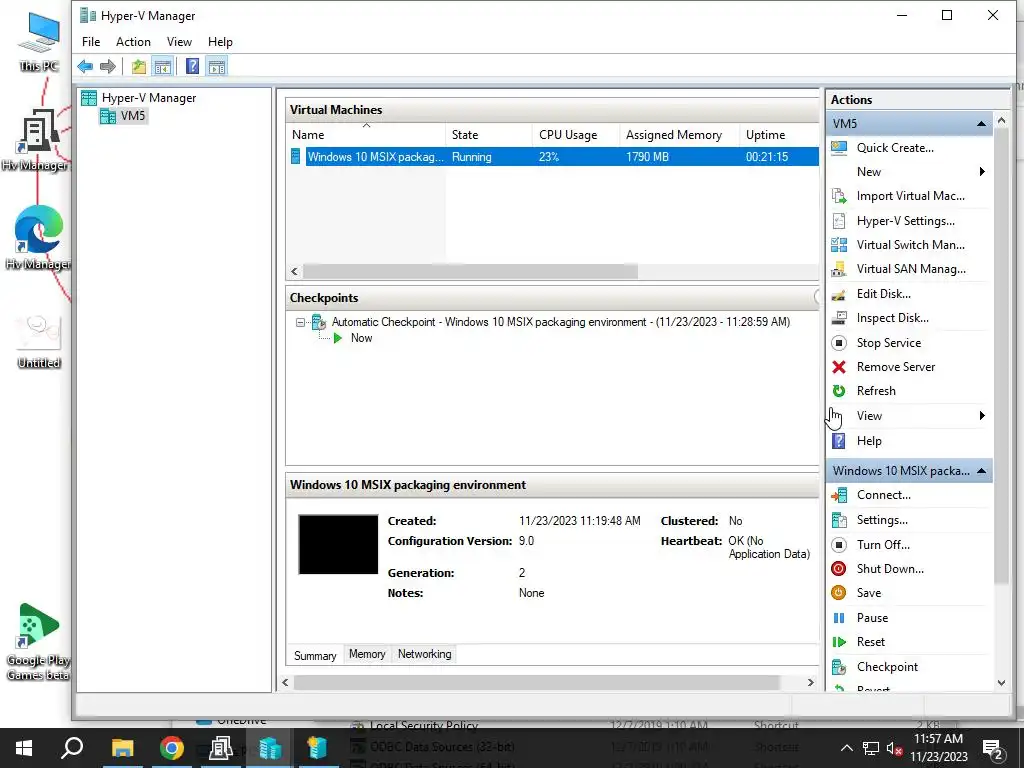Image resolution: width=1024 pixels, height=768 pixels.
Task: Open taskbar Search
Action: tap(72, 748)
